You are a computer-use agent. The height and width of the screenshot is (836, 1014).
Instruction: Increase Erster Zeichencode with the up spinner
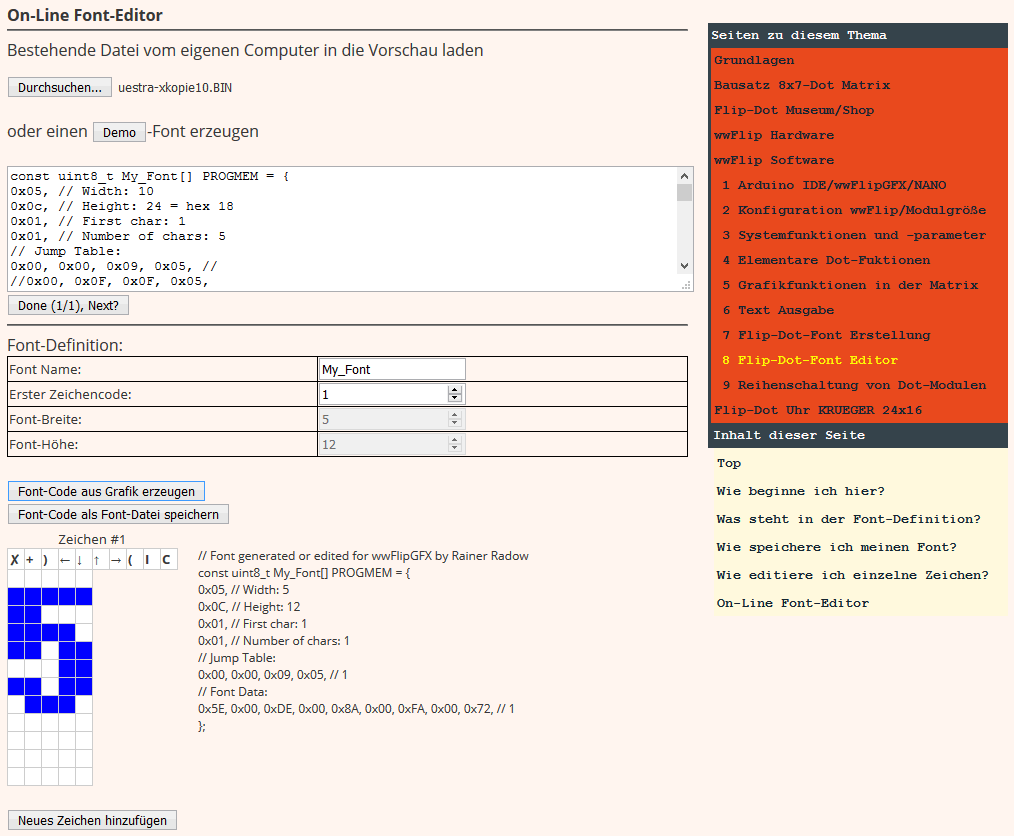(x=455, y=390)
